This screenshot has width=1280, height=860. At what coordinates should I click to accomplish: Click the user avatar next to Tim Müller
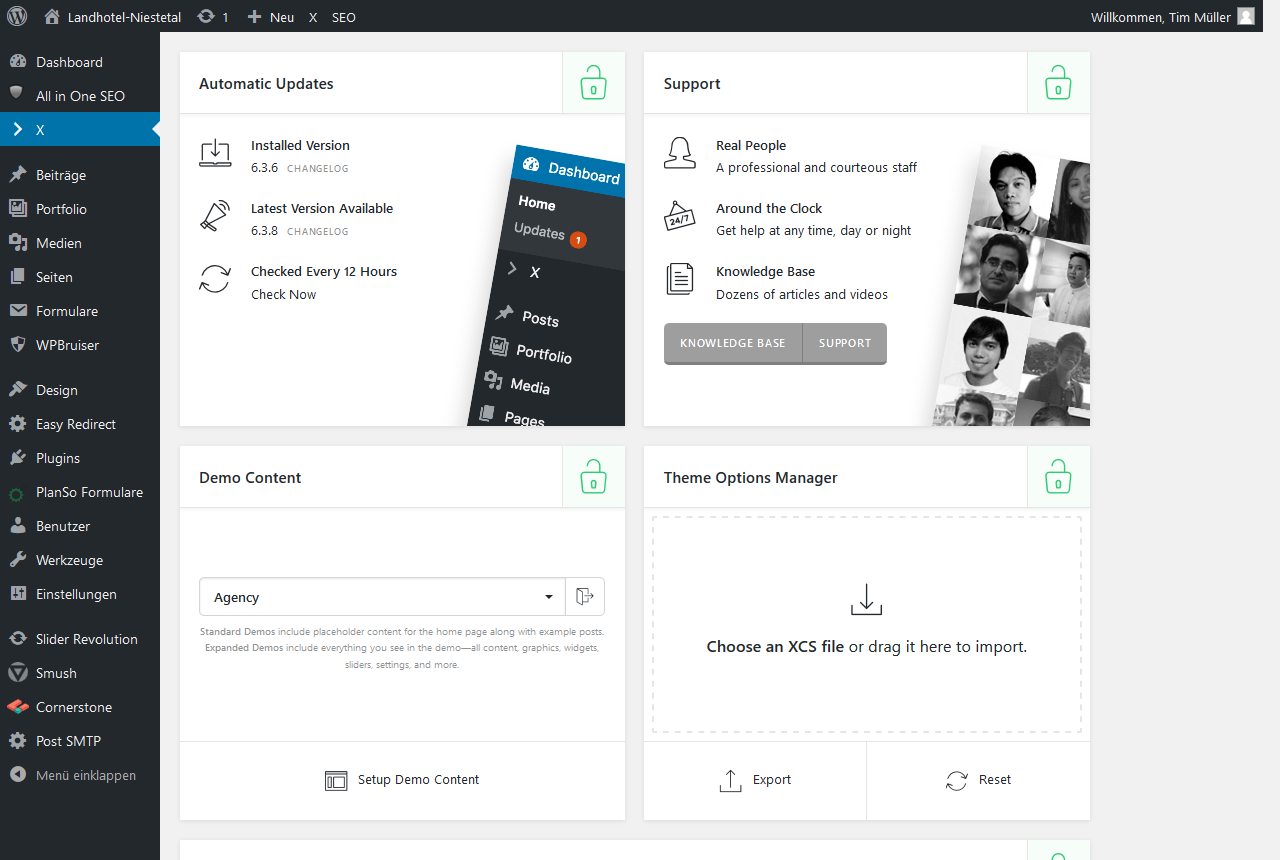[1245, 17]
